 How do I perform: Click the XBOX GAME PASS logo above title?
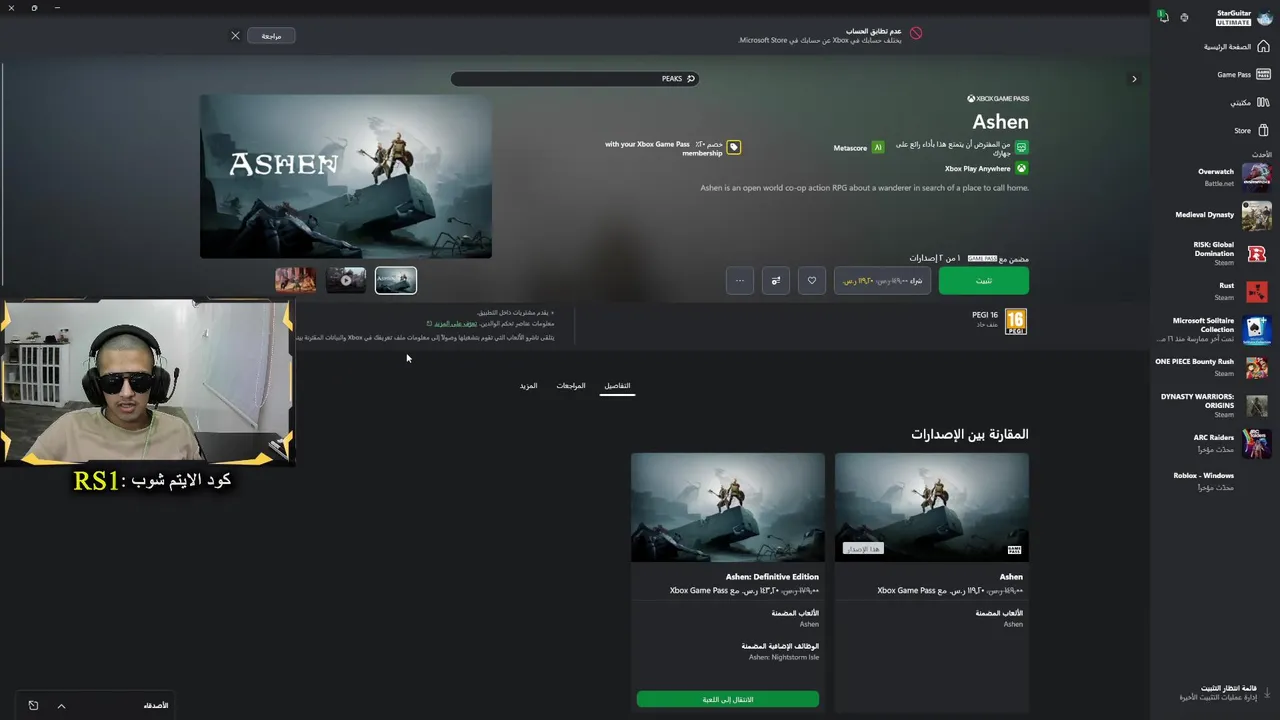(x=998, y=99)
